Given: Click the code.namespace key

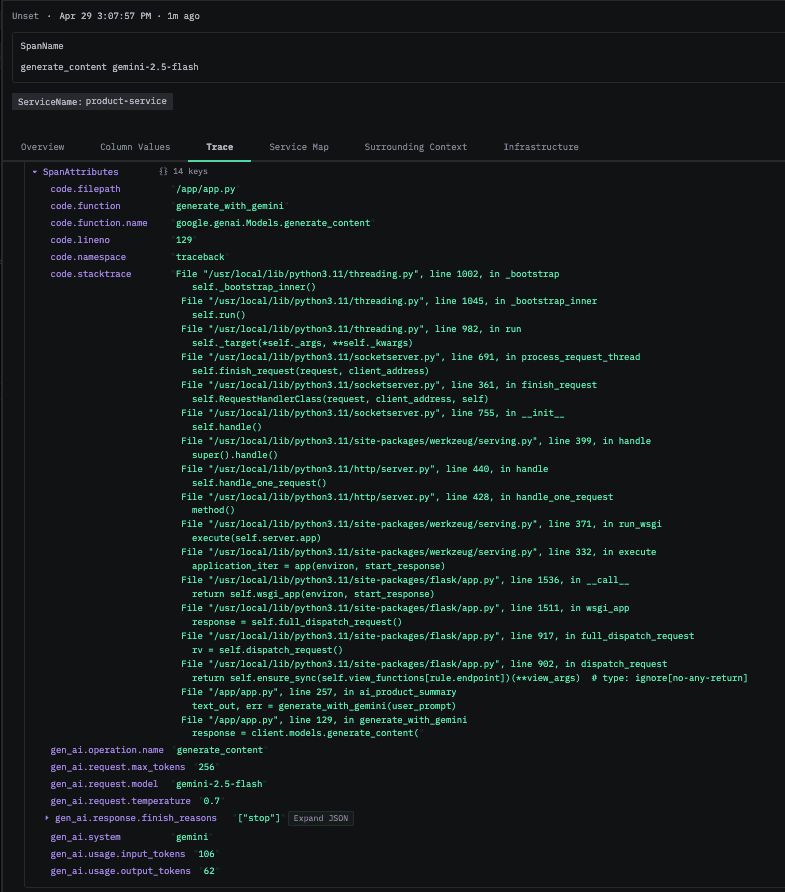Looking at the screenshot, I should tap(88, 257).
